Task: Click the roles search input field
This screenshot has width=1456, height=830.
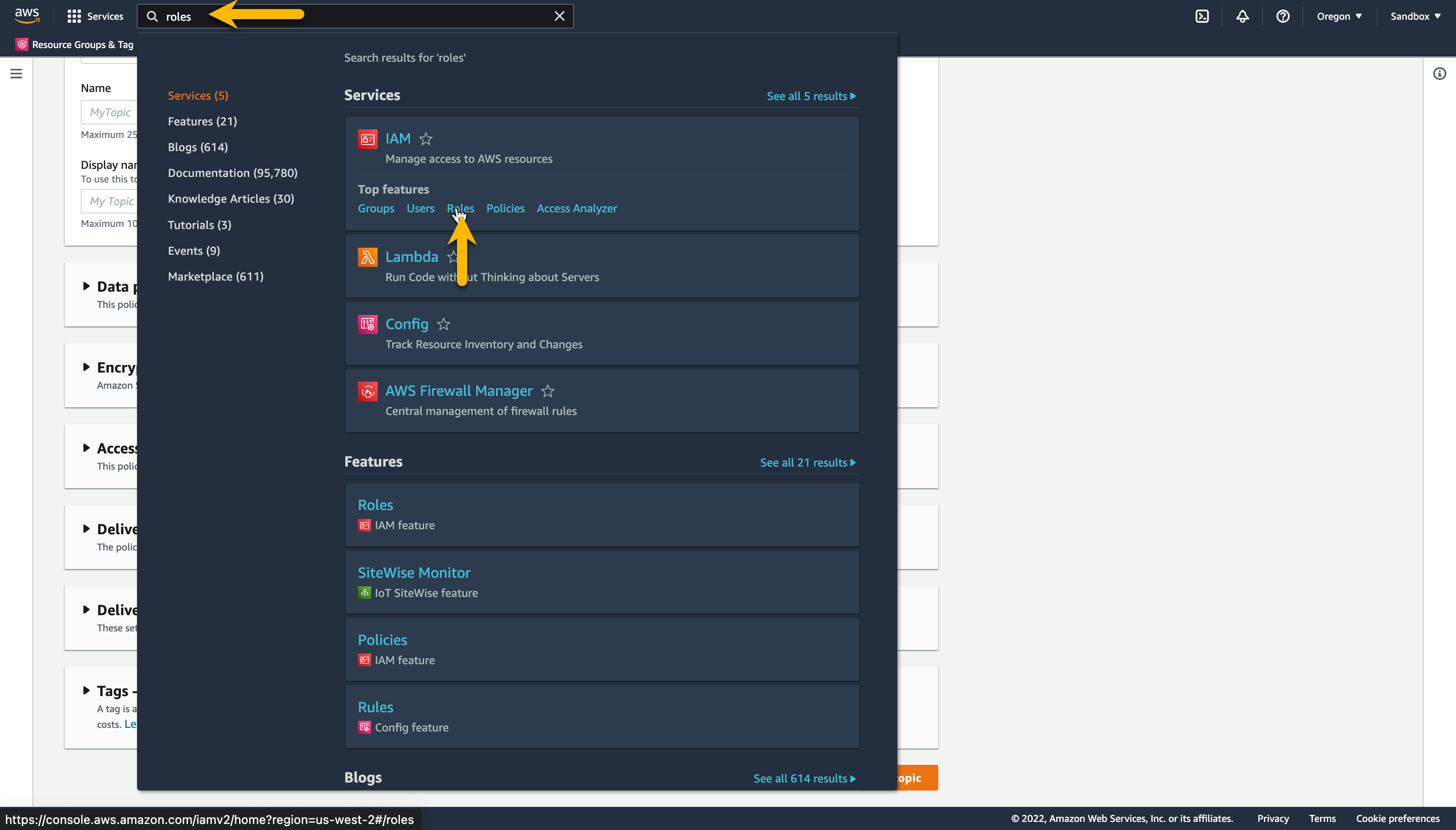Action: pos(365,16)
